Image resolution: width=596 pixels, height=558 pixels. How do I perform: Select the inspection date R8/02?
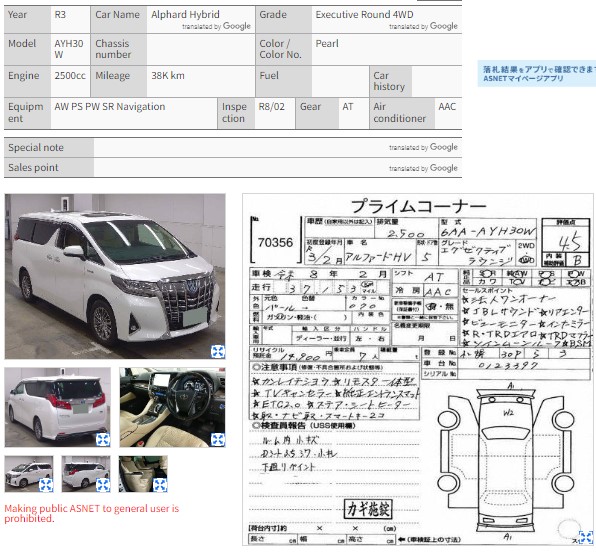(271, 107)
